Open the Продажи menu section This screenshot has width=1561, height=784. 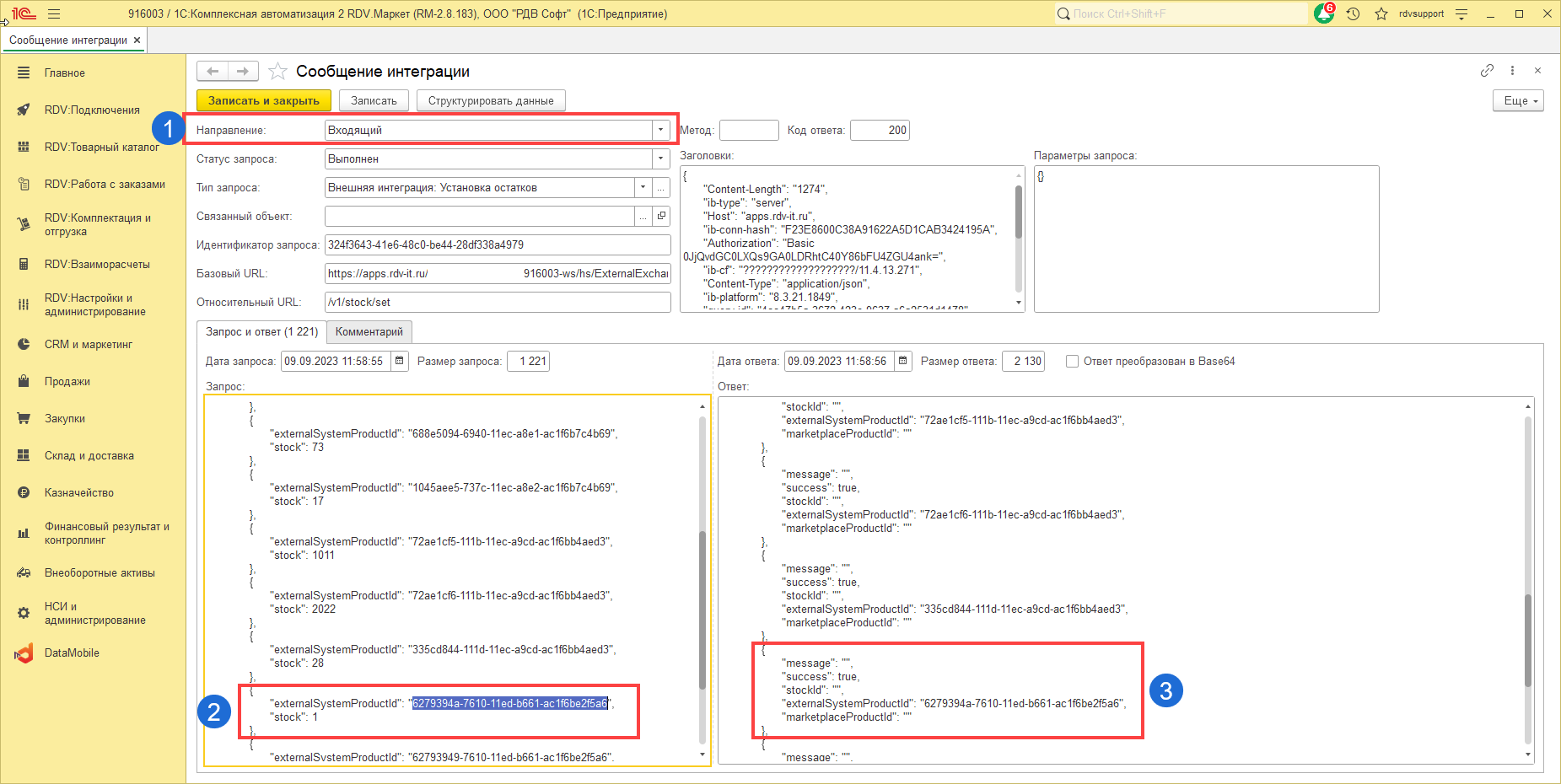tap(67, 382)
